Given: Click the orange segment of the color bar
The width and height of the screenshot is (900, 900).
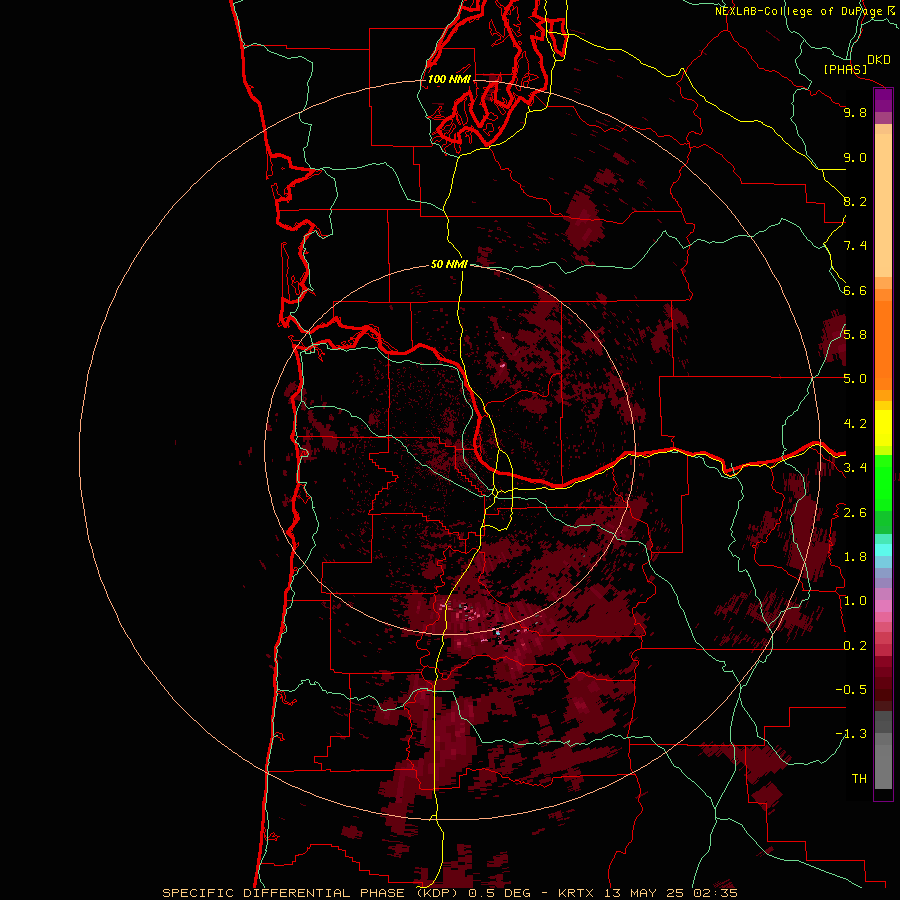Looking at the screenshot, I should pos(883,345).
